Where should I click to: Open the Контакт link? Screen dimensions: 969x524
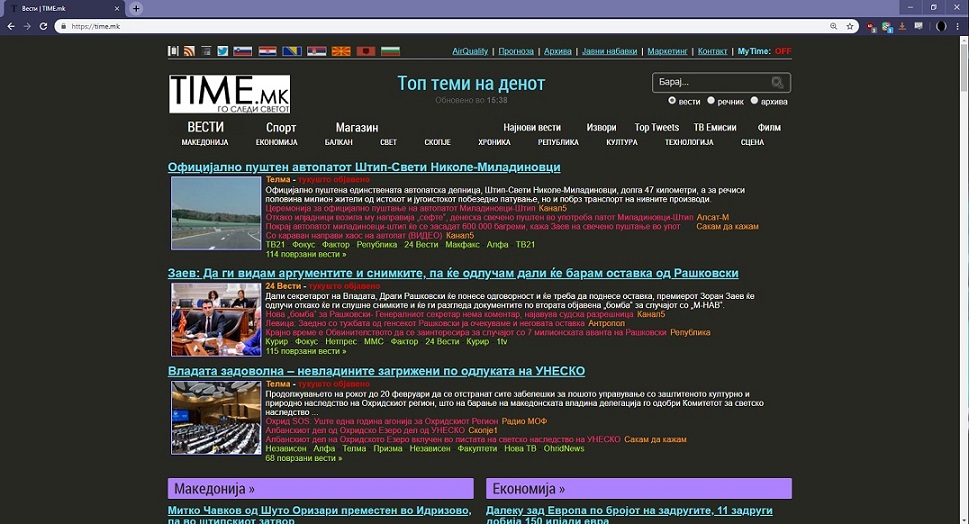point(713,51)
